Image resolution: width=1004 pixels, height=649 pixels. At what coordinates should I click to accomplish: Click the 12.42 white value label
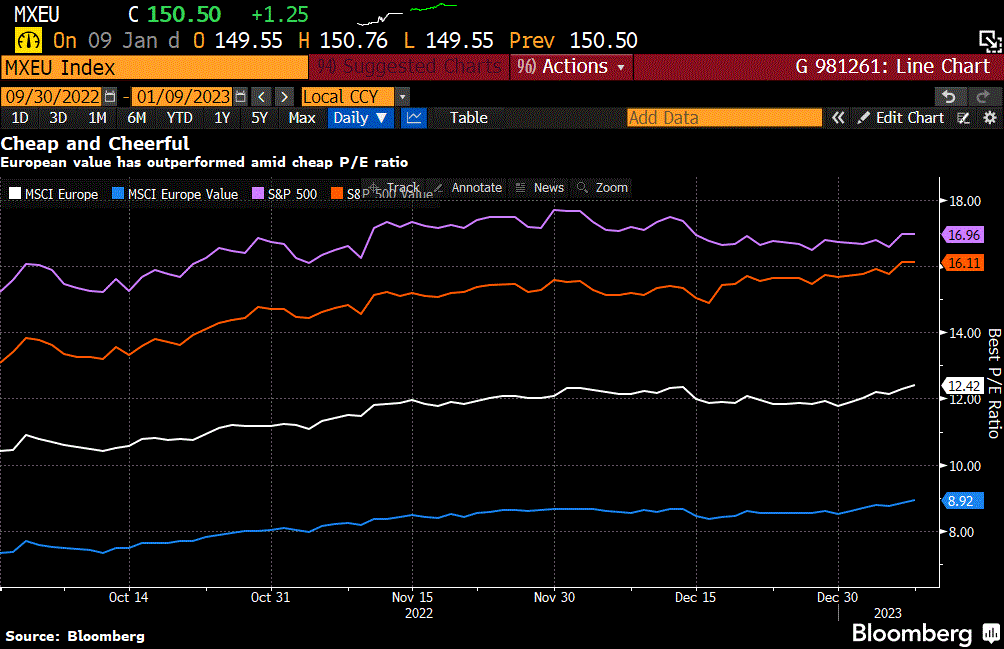[962, 386]
